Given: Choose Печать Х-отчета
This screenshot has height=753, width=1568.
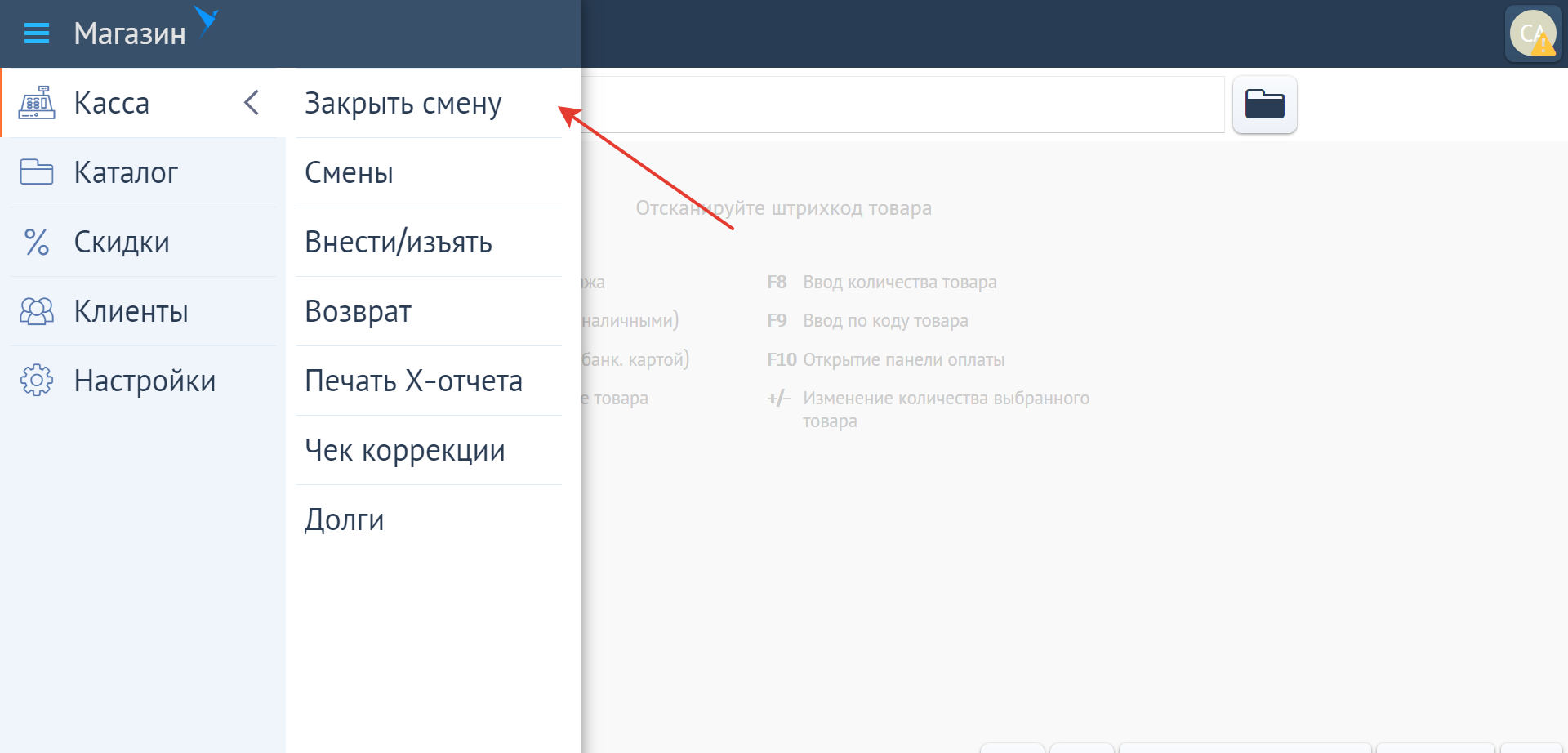Looking at the screenshot, I should click(430, 381).
